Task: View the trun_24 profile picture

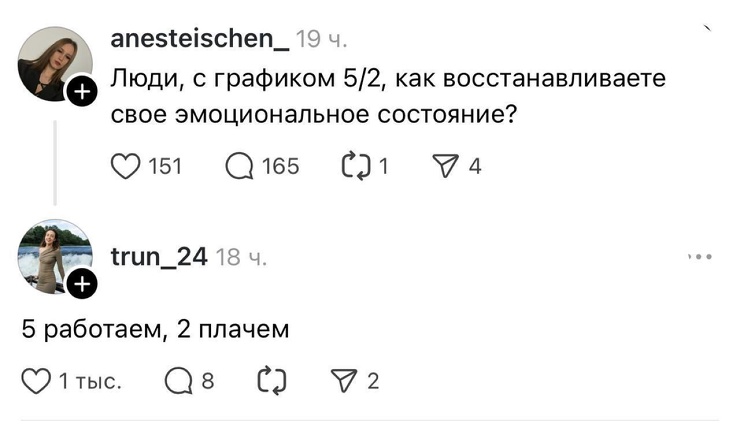Action: pos(53,254)
